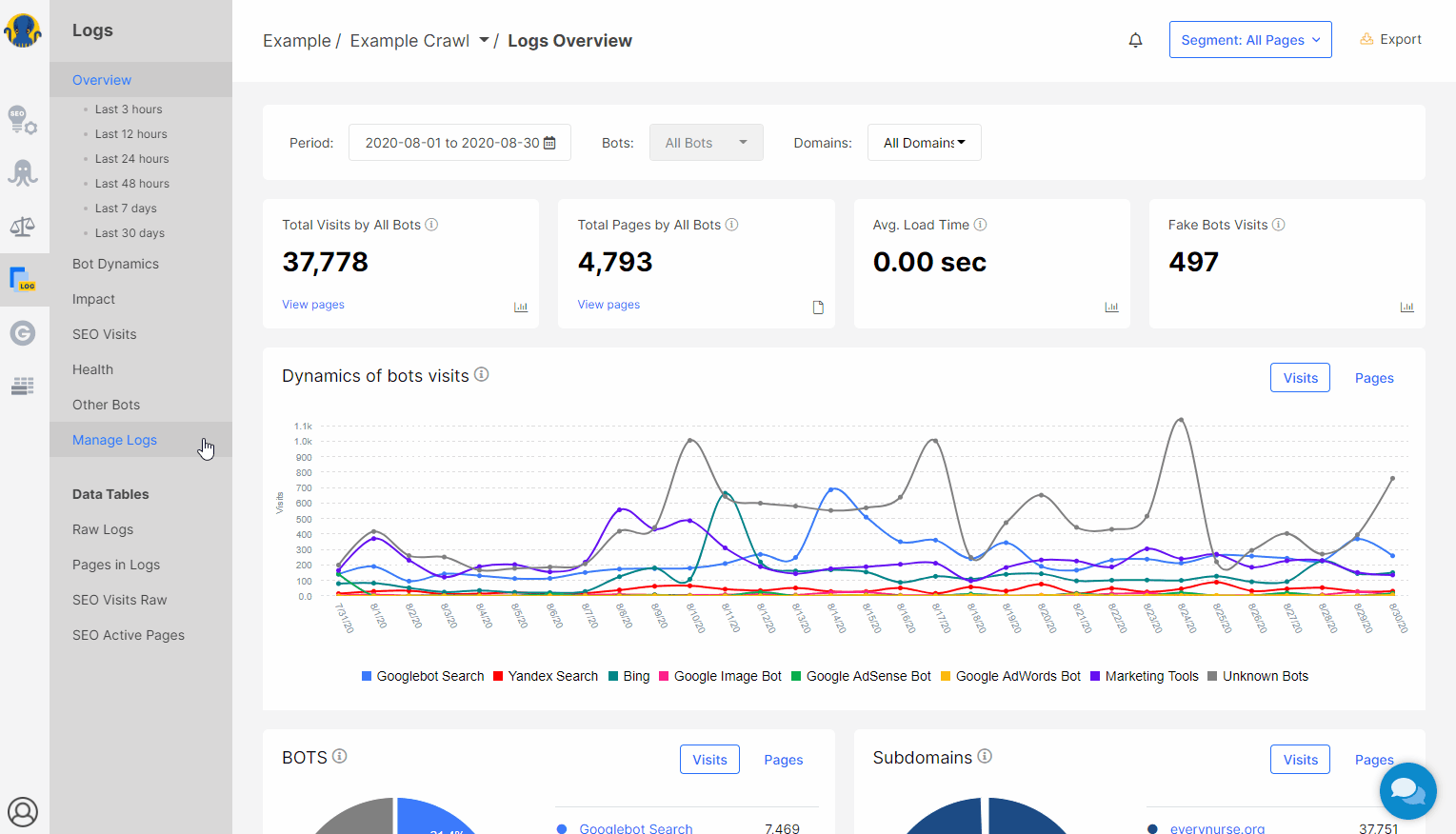Select Overview in Logs menu
The width and height of the screenshot is (1456, 834).
tap(141, 80)
